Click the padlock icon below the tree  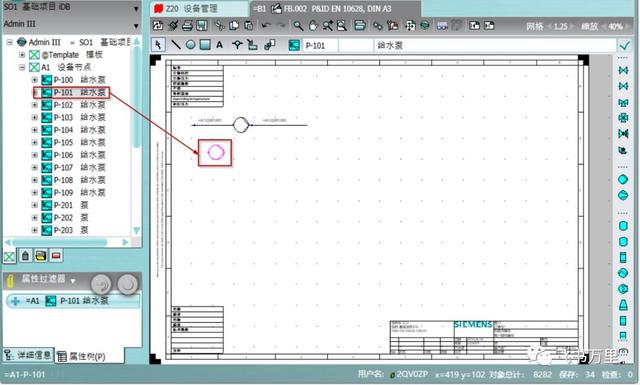(x=25, y=256)
